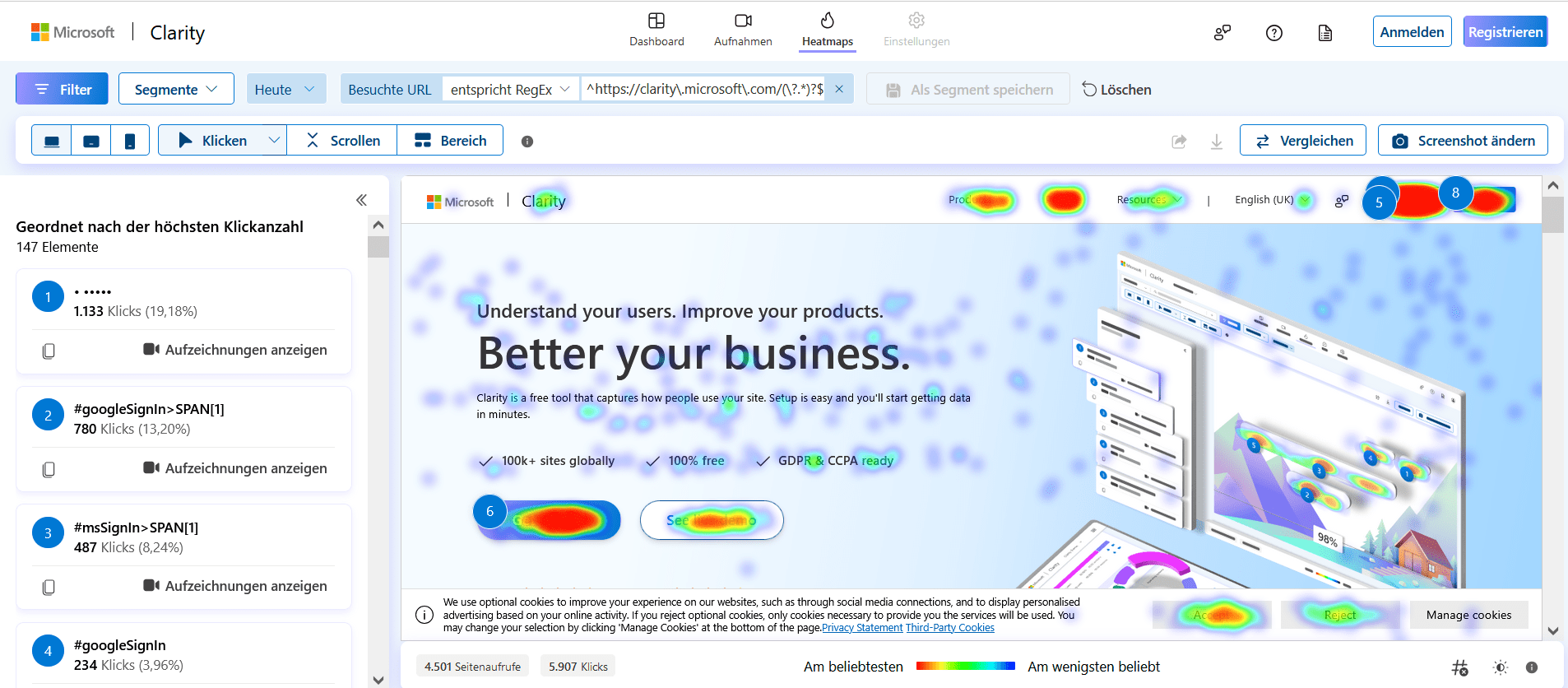Toggle the element numbering hash icon
The image size is (1568, 688).
(1459, 667)
